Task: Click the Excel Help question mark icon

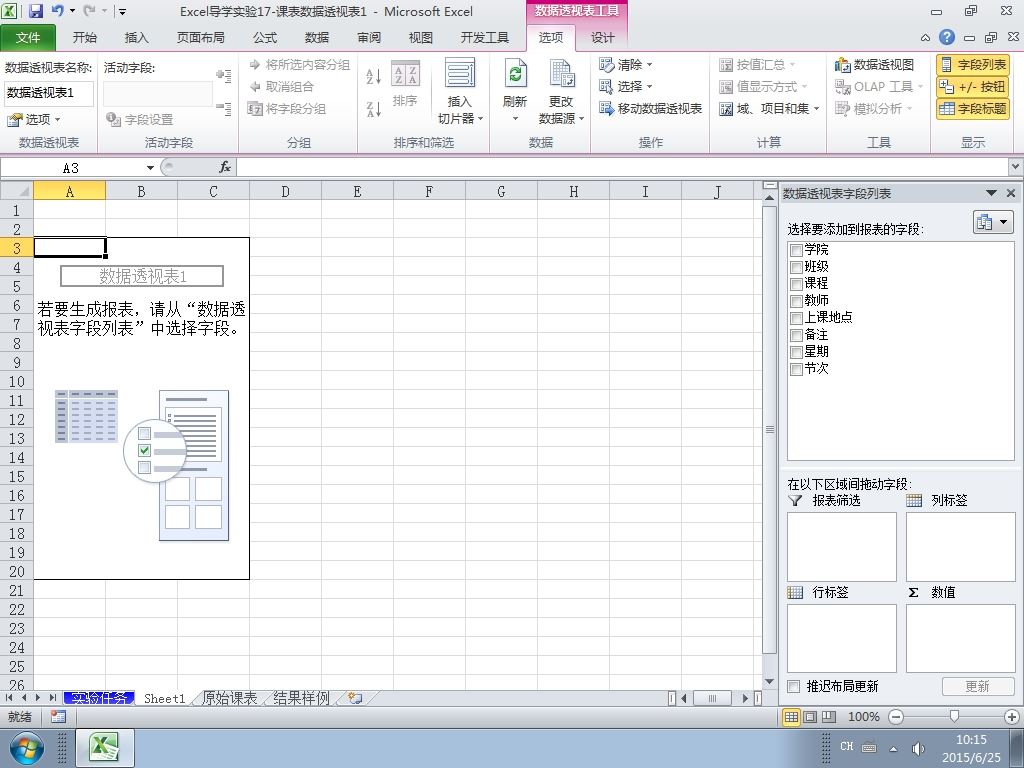Action: pyautogui.click(x=946, y=37)
